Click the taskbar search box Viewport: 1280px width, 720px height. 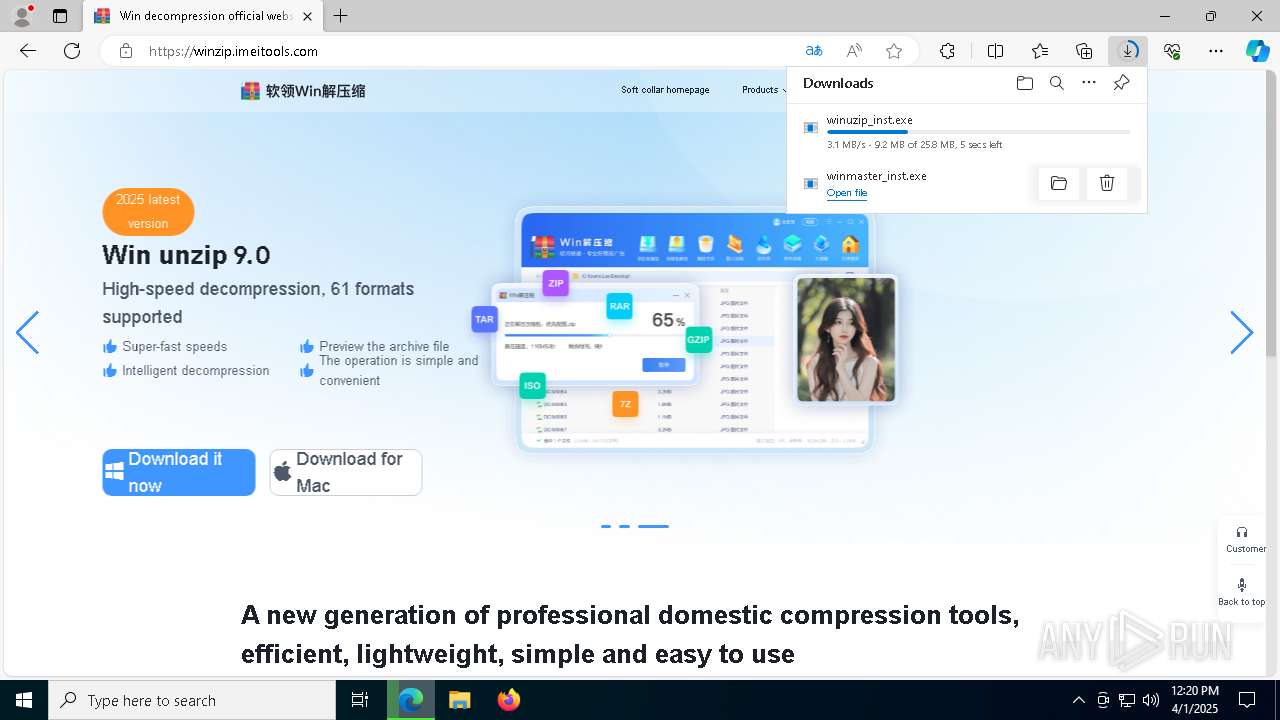192,700
